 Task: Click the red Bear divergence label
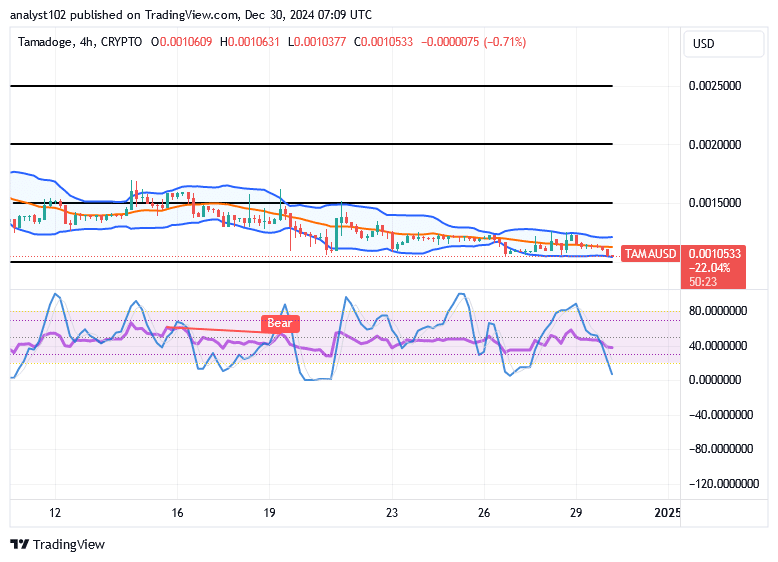pos(280,323)
